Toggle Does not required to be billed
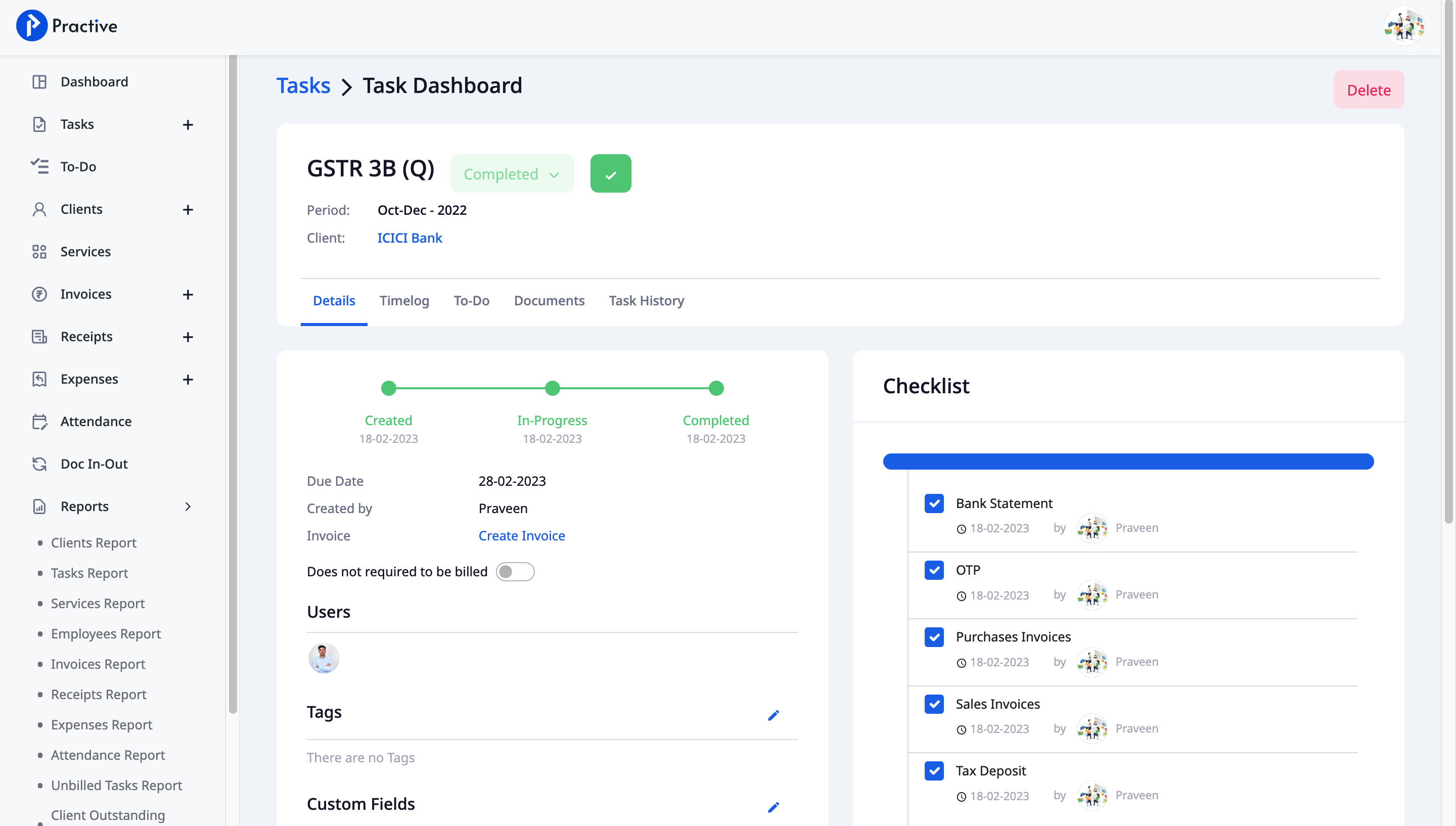This screenshot has width=1456, height=826. point(515,571)
